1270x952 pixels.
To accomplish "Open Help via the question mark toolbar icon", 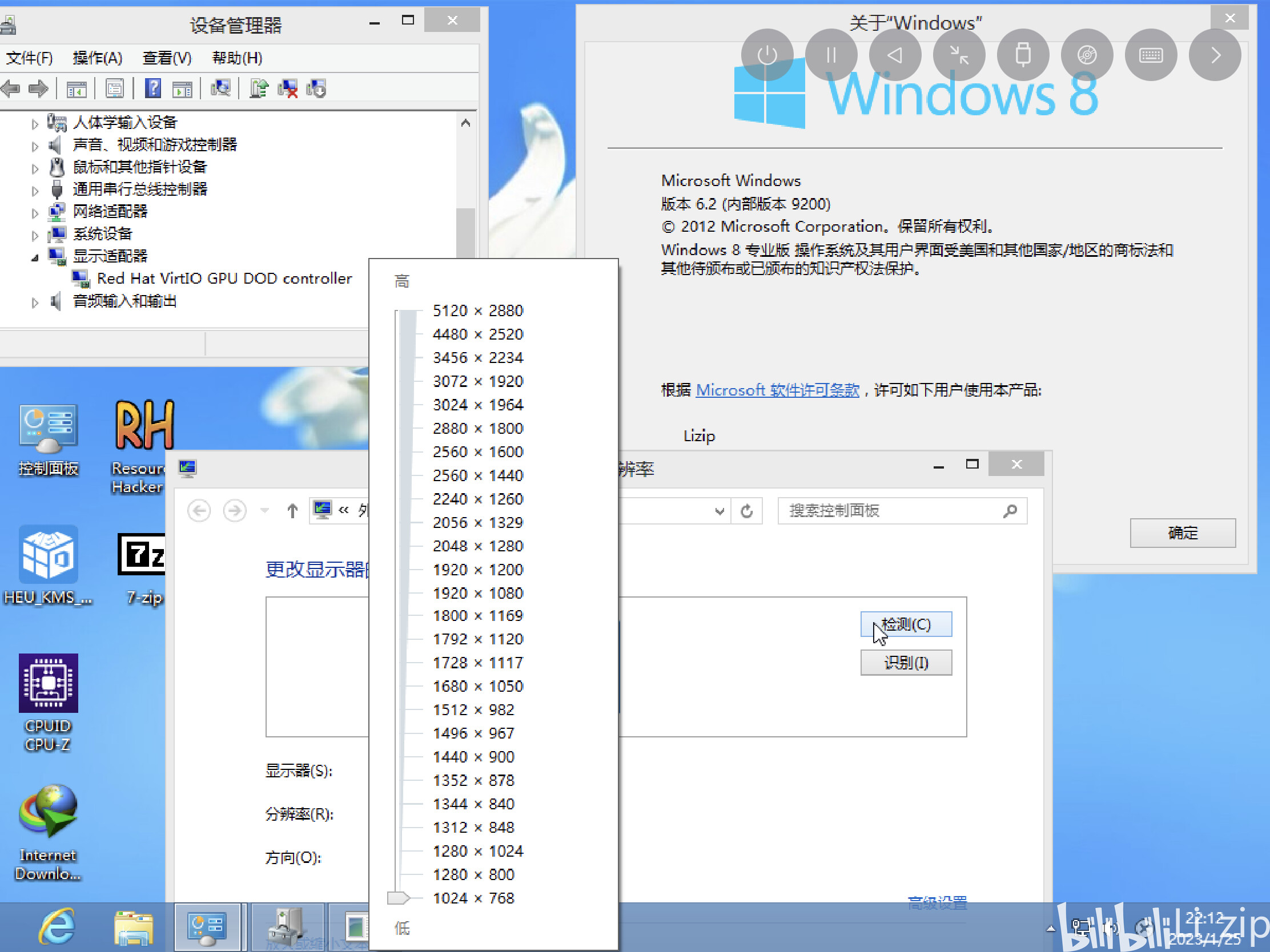I will [153, 88].
